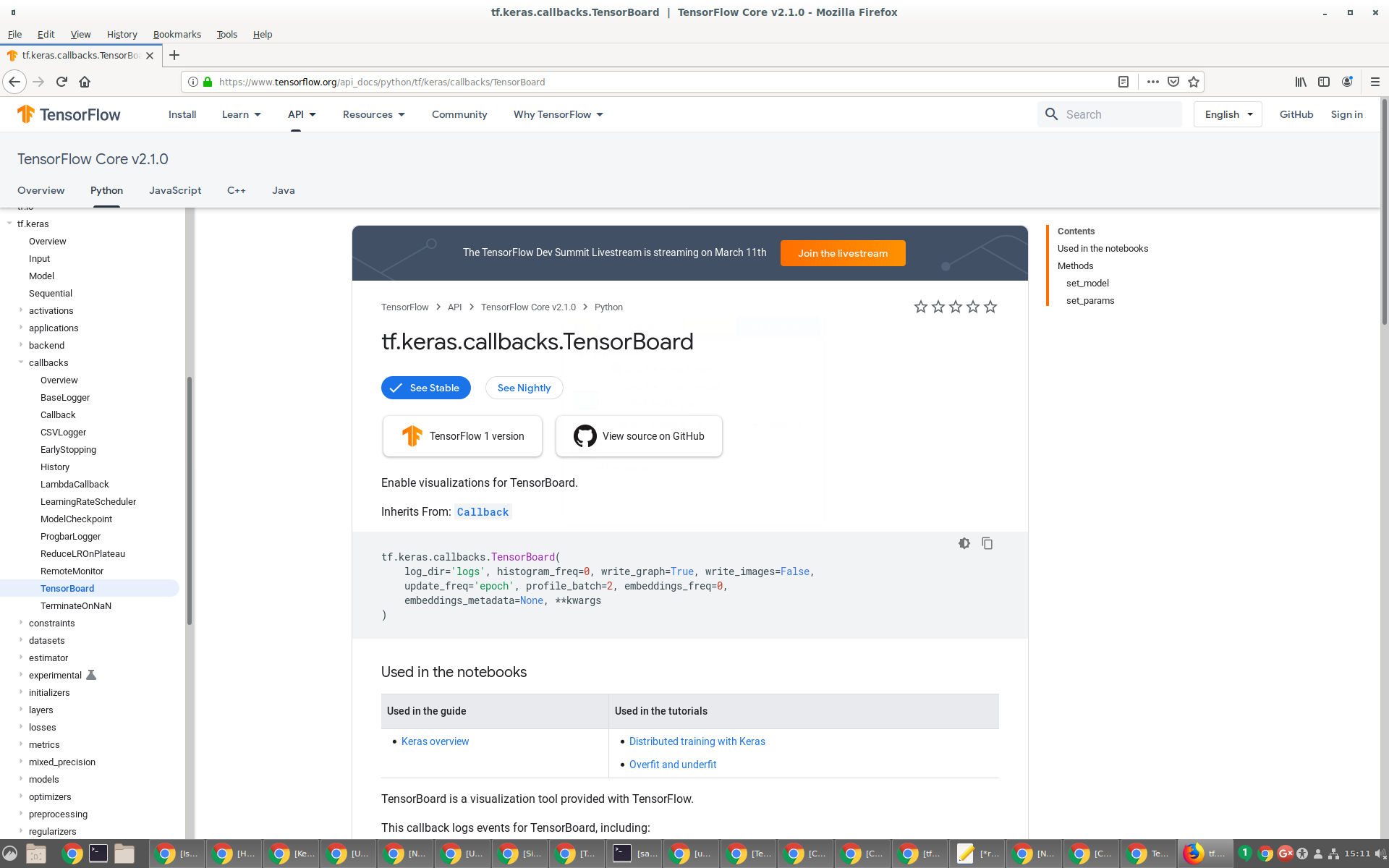The height and width of the screenshot is (868, 1389).
Task: Enter Reader View from the address bar
Action: 1123,82
